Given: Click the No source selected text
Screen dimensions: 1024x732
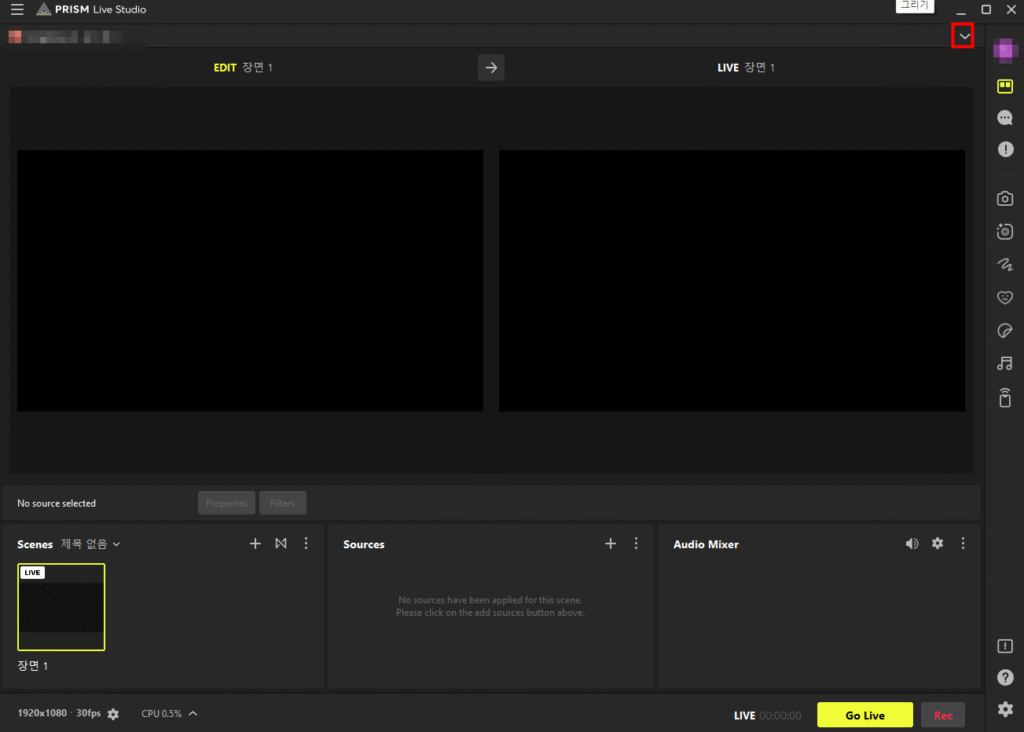Looking at the screenshot, I should pos(56,503).
